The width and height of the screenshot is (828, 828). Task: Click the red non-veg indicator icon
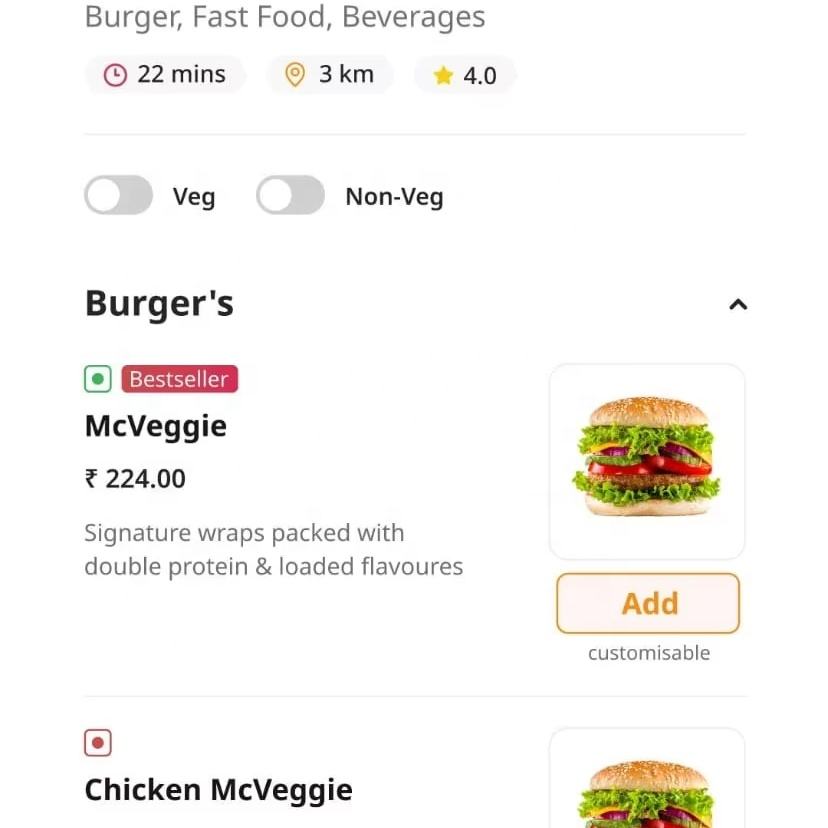point(98,743)
